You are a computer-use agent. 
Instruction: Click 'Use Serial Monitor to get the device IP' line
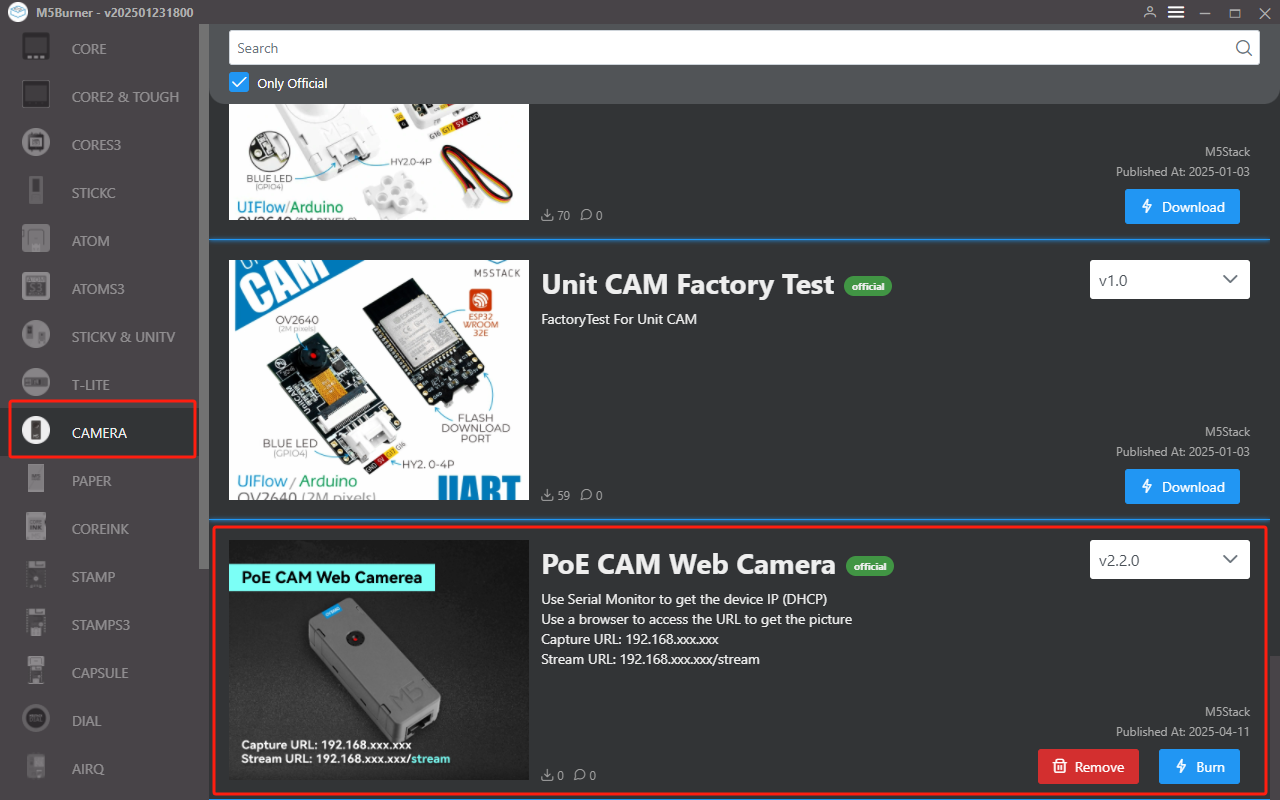click(684, 599)
